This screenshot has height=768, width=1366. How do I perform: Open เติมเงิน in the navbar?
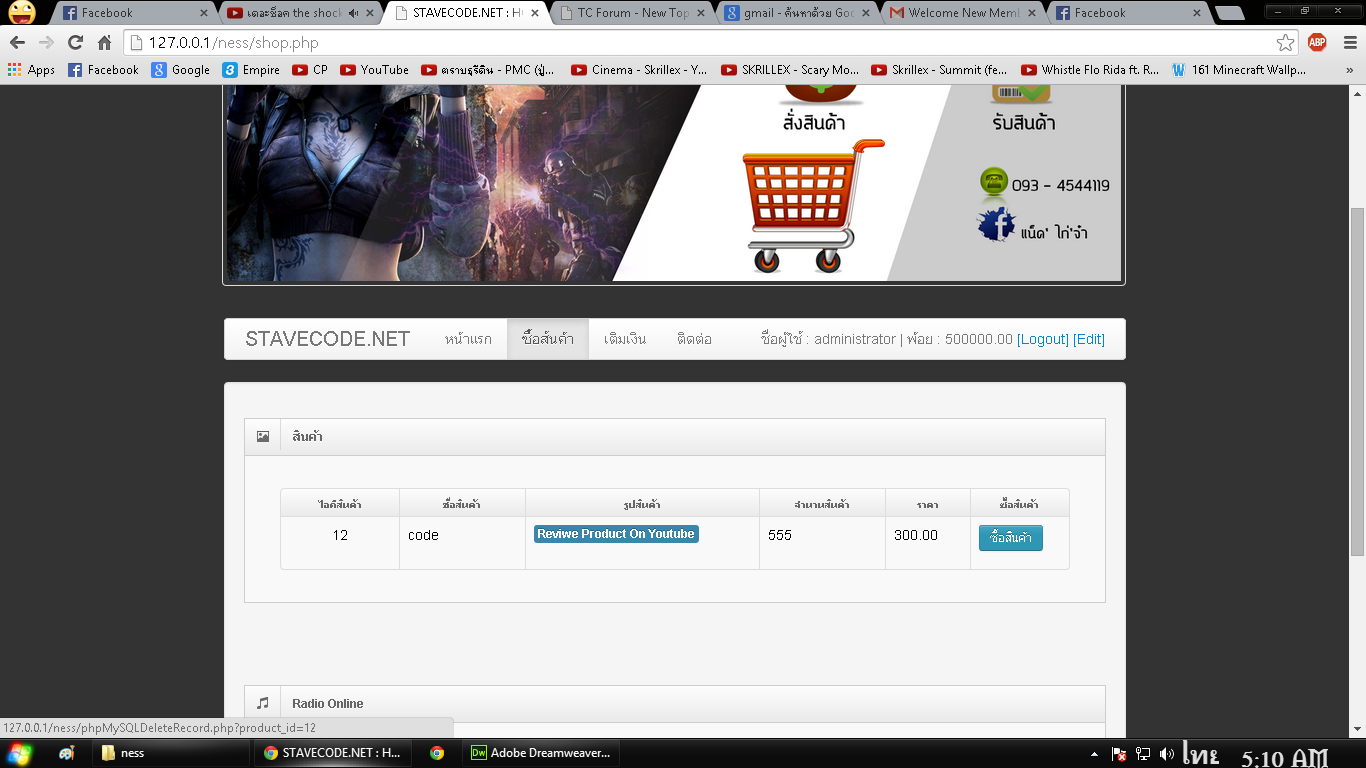(x=625, y=339)
